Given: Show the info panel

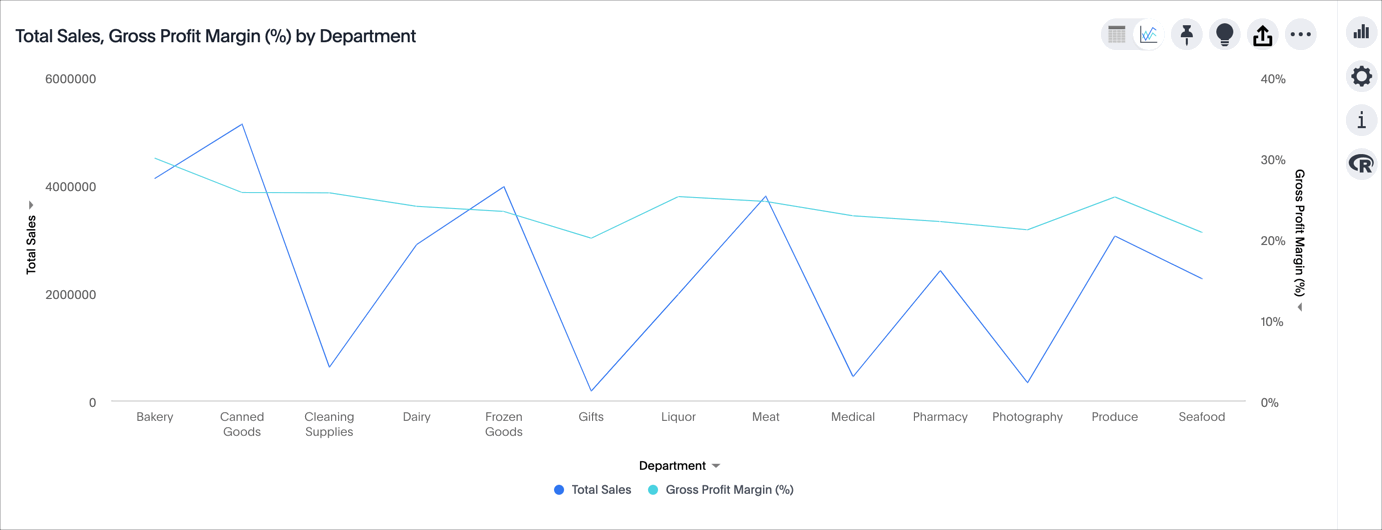Looking at the screenshot, I should (x=1361, y=120).
